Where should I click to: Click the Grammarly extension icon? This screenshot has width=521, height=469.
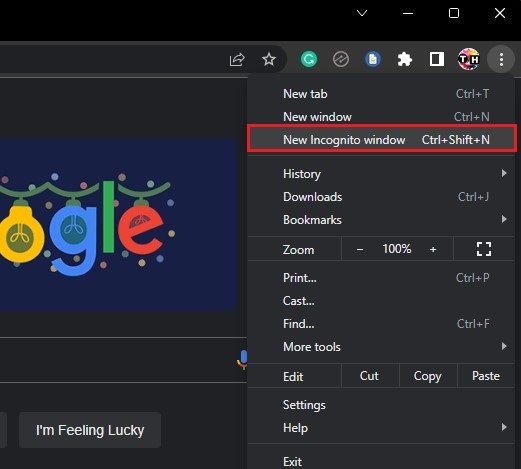click(x=309, y=60)
